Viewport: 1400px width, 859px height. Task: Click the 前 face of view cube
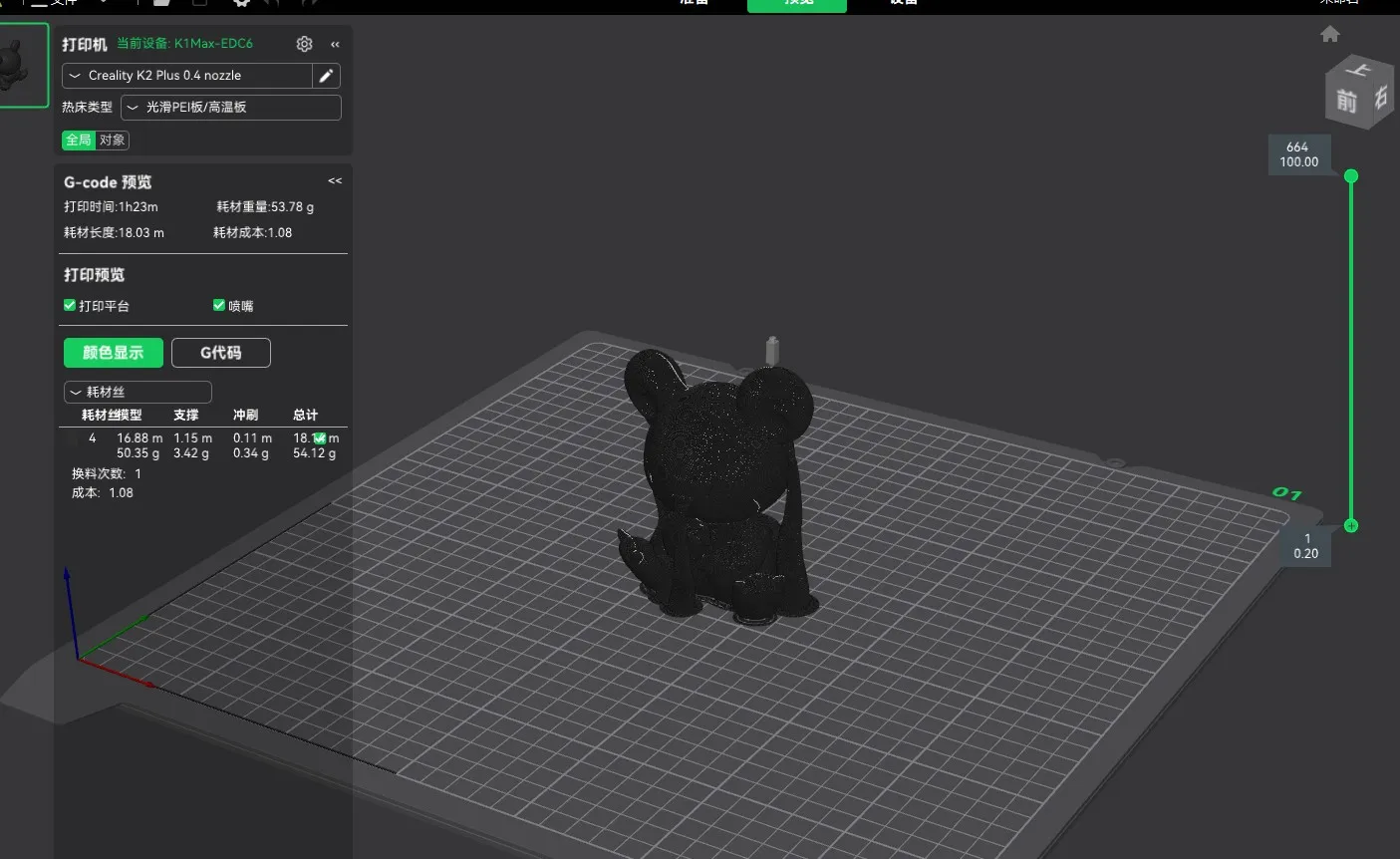(x=1346, y=101)
